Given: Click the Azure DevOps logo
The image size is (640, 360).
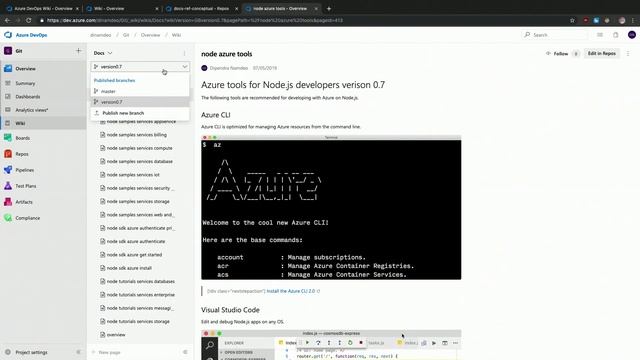Looking at the screenshot, I should (8, 35).
